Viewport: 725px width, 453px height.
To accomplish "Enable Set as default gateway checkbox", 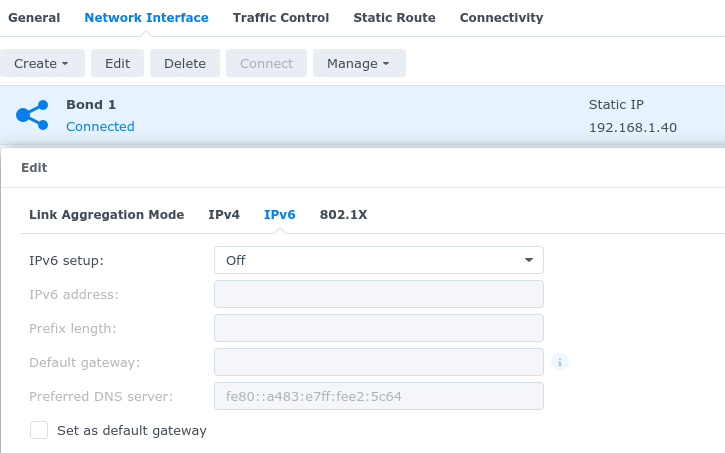I will point(39,430).
